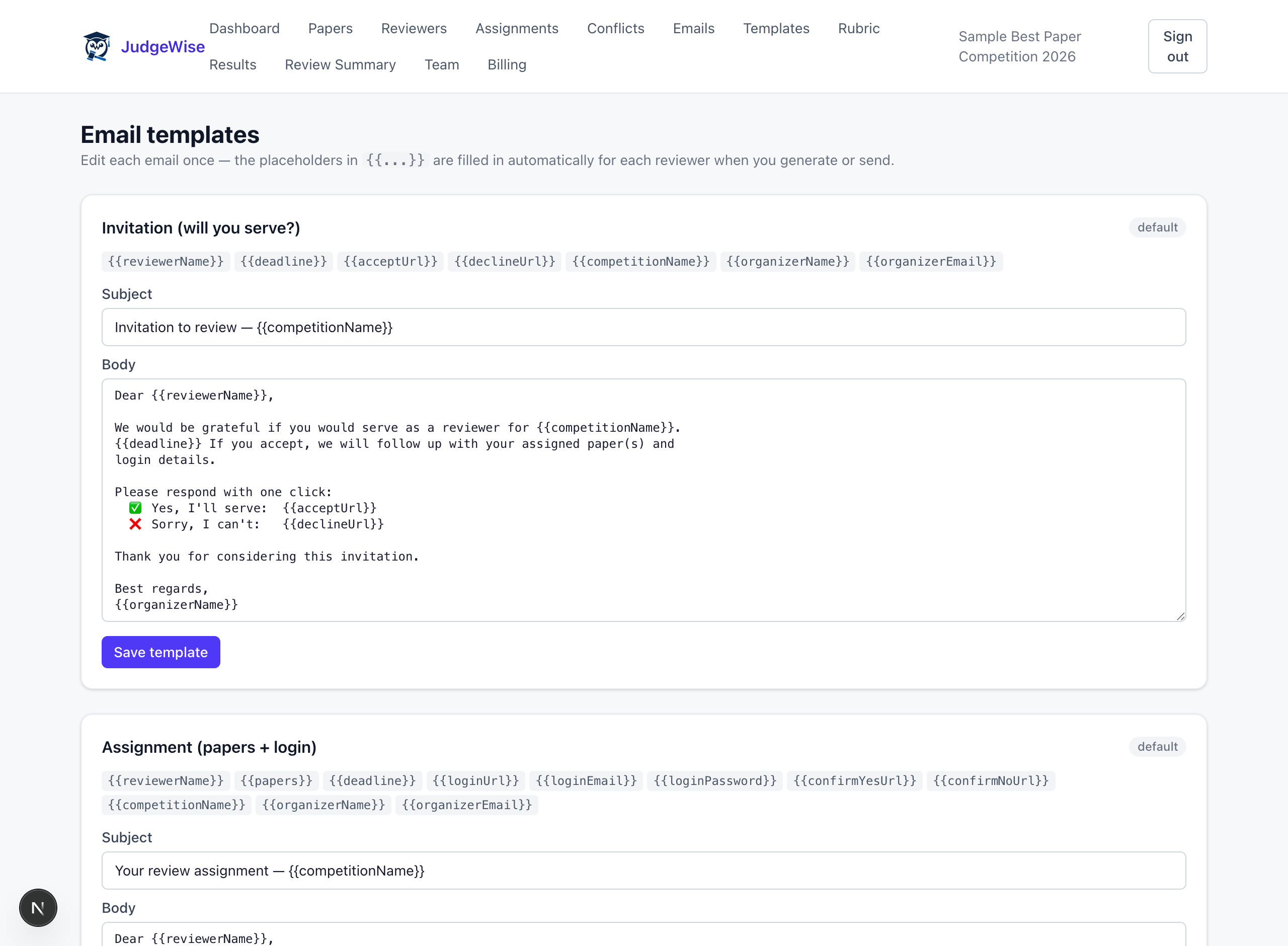Click the {{declineUrl}} placeholder chip
This screenshot has width=1288, height=946.
[504, 262]
